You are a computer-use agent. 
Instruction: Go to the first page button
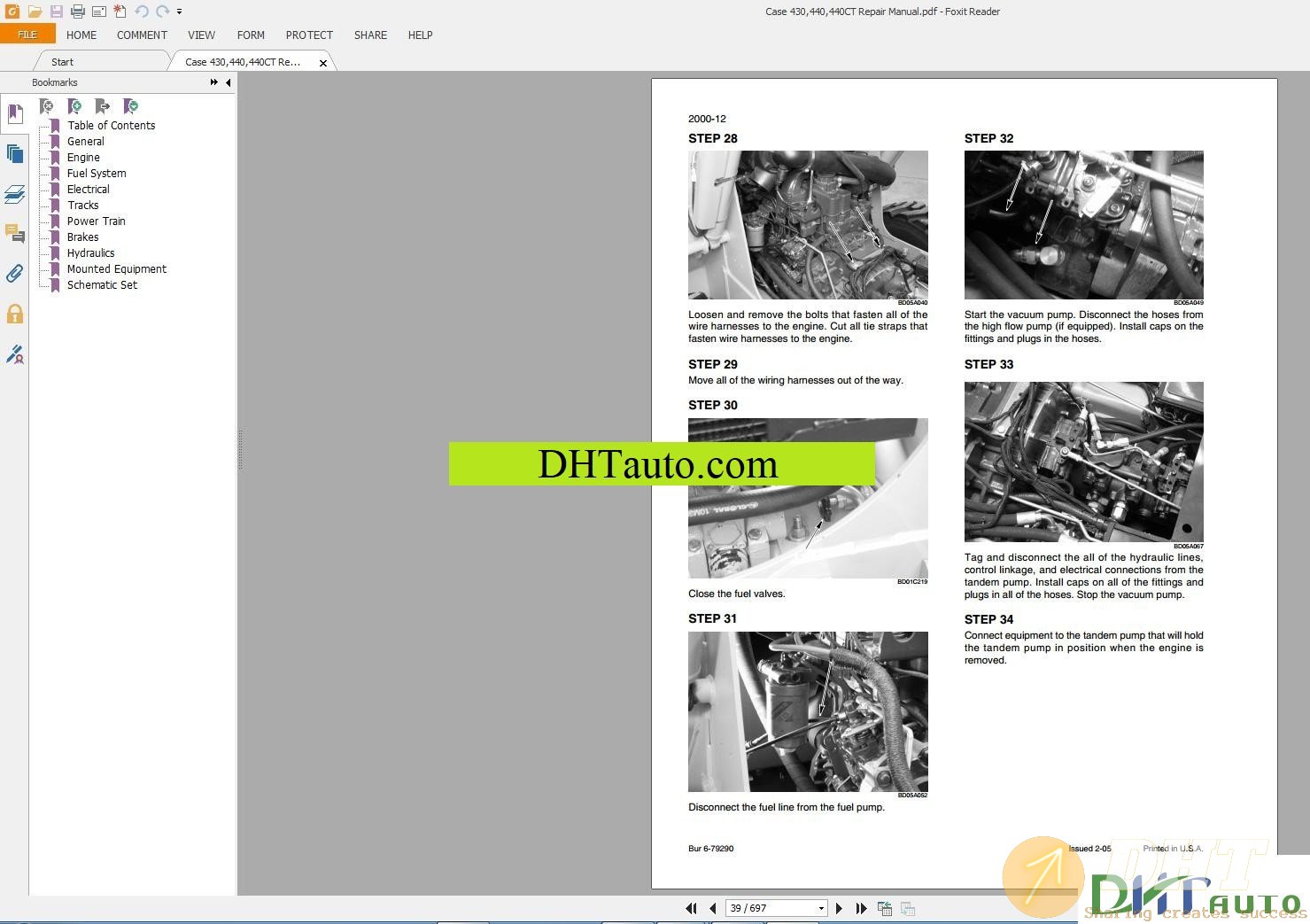tap(692, 908)
